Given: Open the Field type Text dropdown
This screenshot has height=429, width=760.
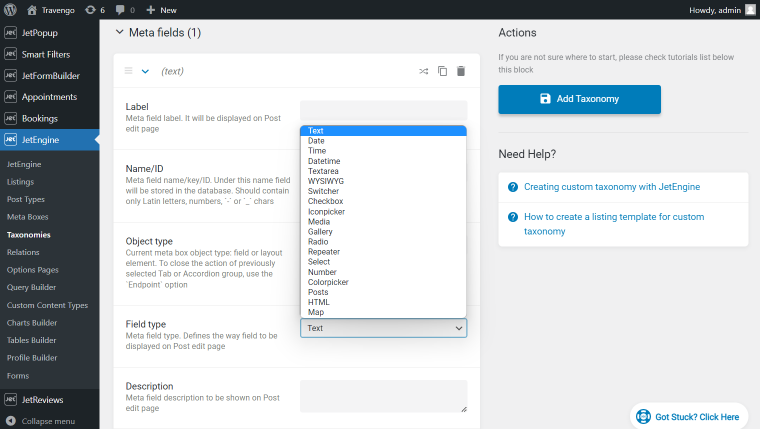Looking at the screenshot, I should coord(383,328).
